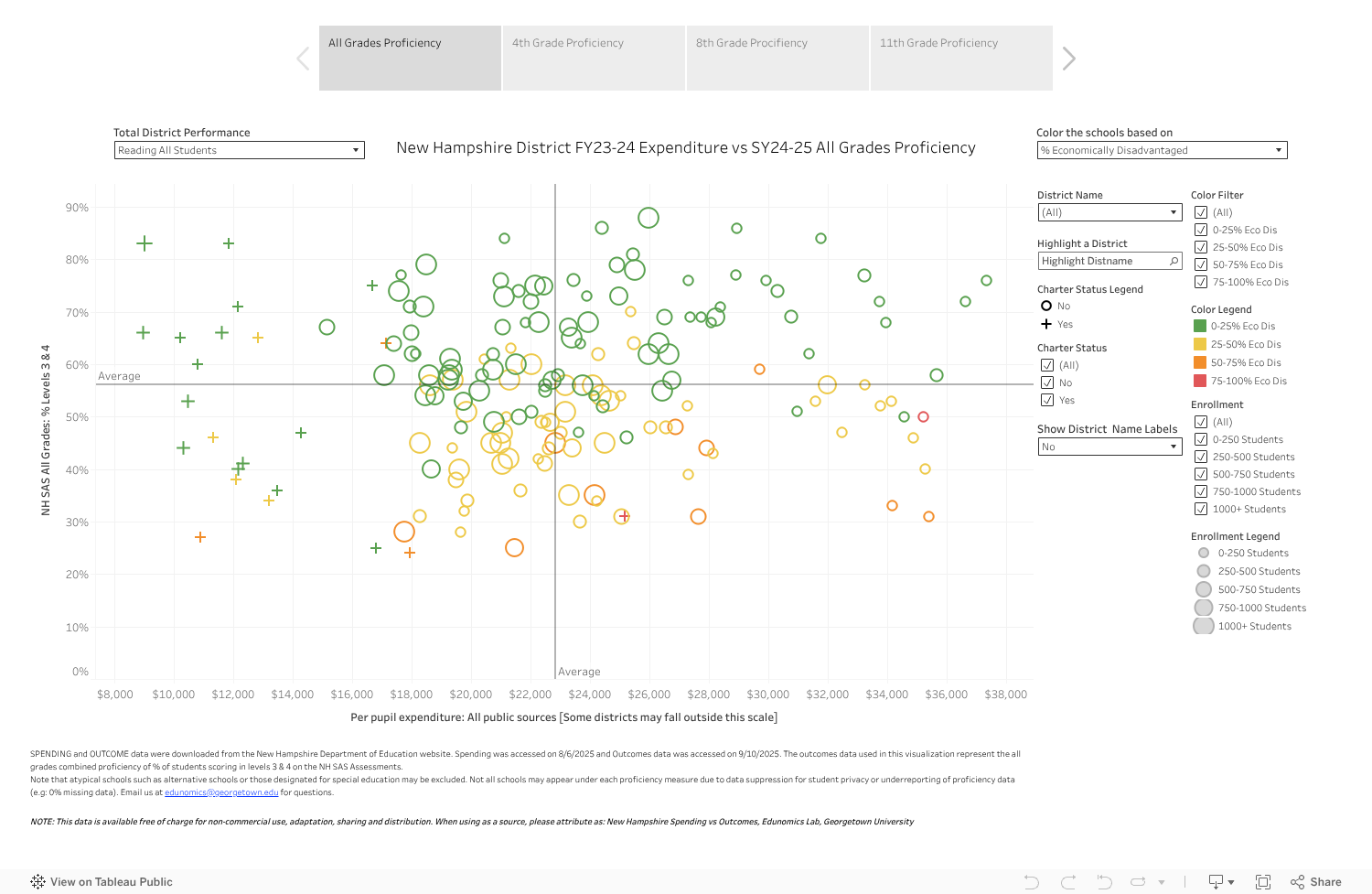1372x894 pixels.
Task: Enter full screen mode
Action: point(1263,881)
